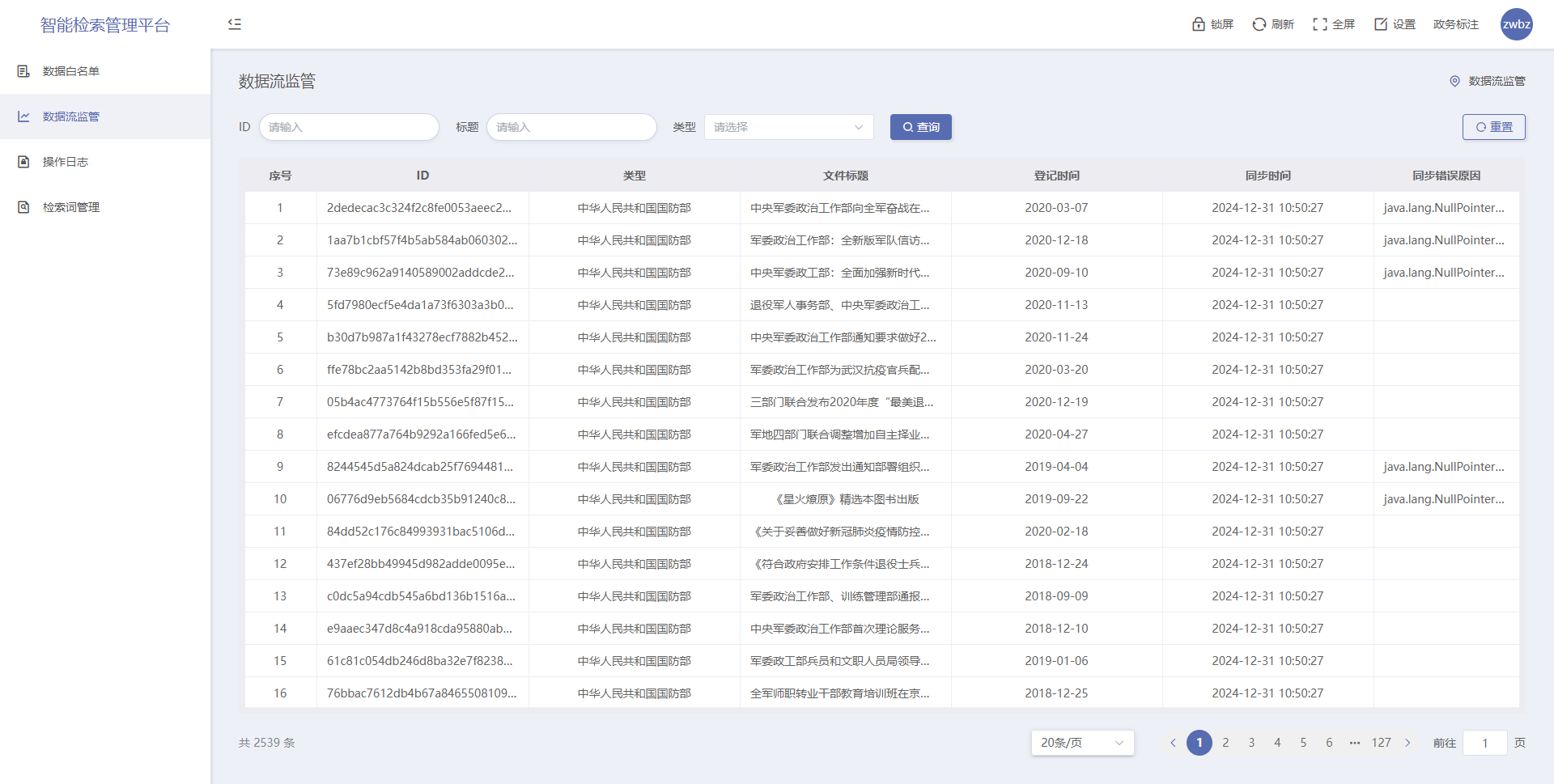Click the 前往 page number input box
1554x784 pixels.
[1484, 743]
